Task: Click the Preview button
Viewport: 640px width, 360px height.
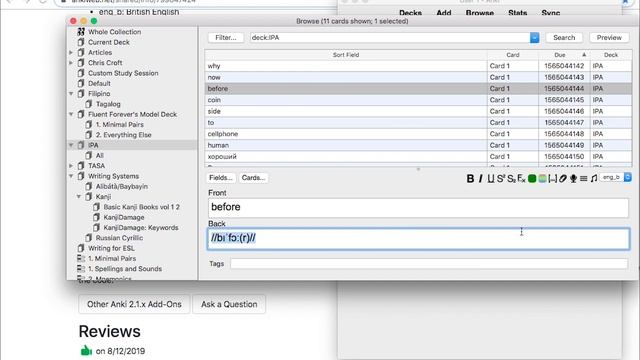Action: coord(609,38)
